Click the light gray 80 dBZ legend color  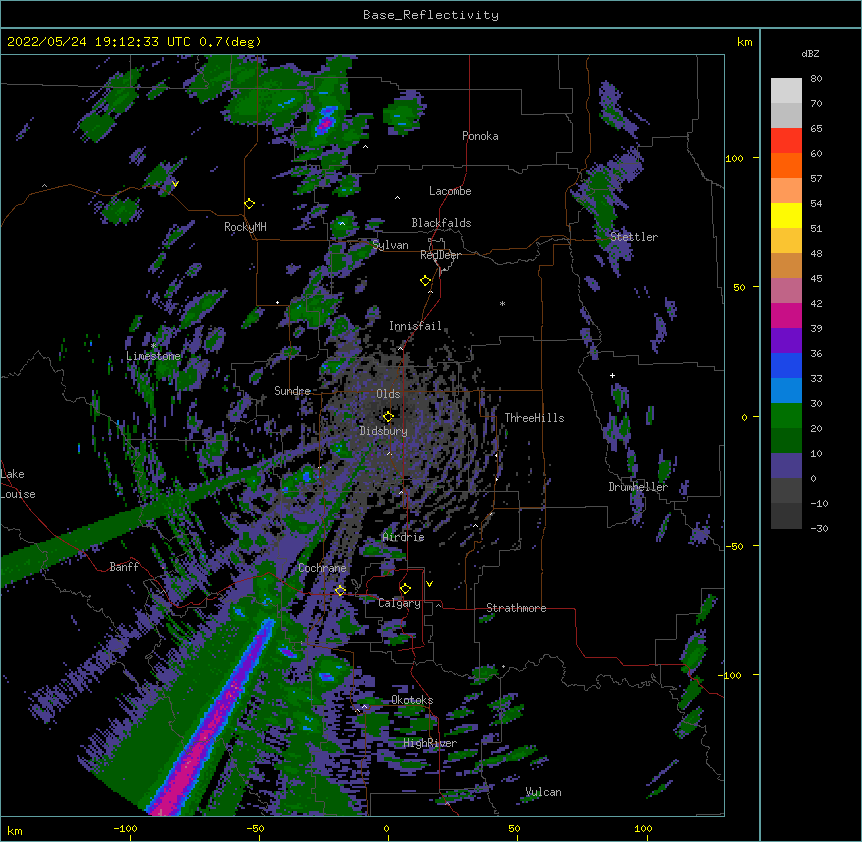[x=786, y=90]
